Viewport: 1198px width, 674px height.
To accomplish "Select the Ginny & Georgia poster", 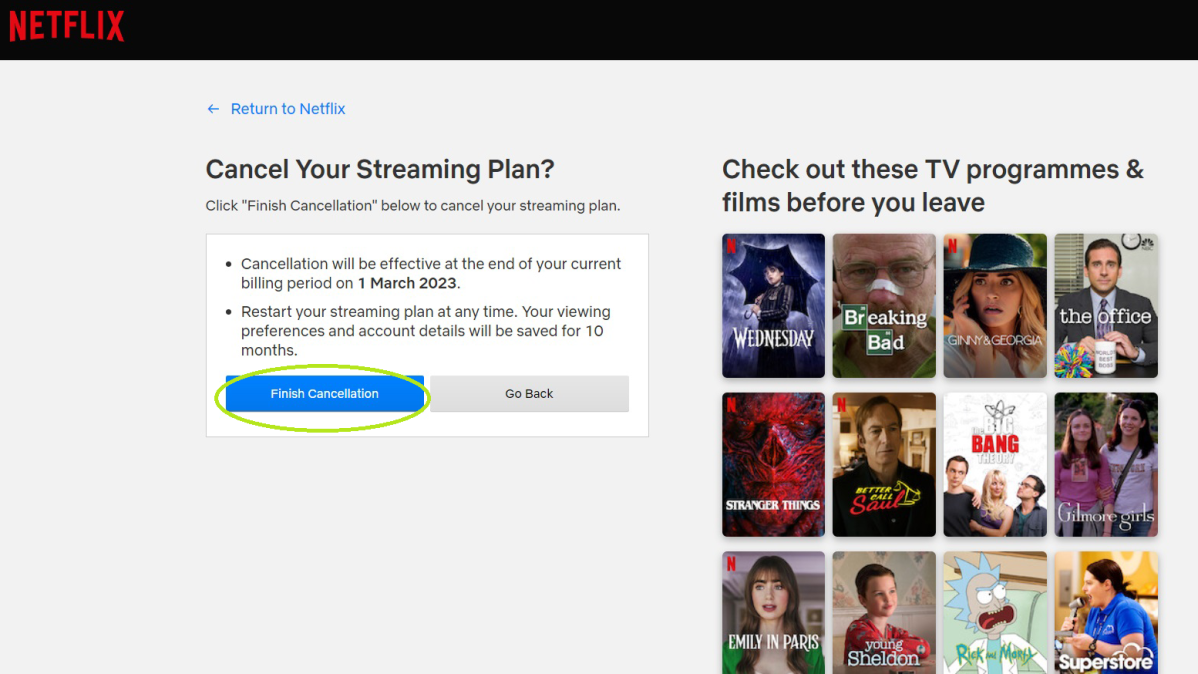I will pyautogui.click(x=995, y=306).
